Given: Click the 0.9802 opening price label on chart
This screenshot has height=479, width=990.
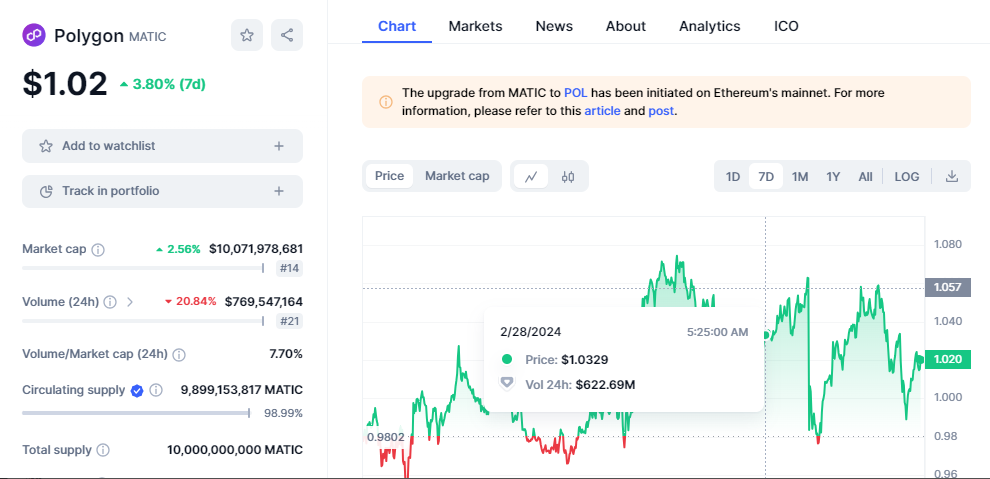Looking at the screenshot, I should pyautogui.click(x=386, y=437).
